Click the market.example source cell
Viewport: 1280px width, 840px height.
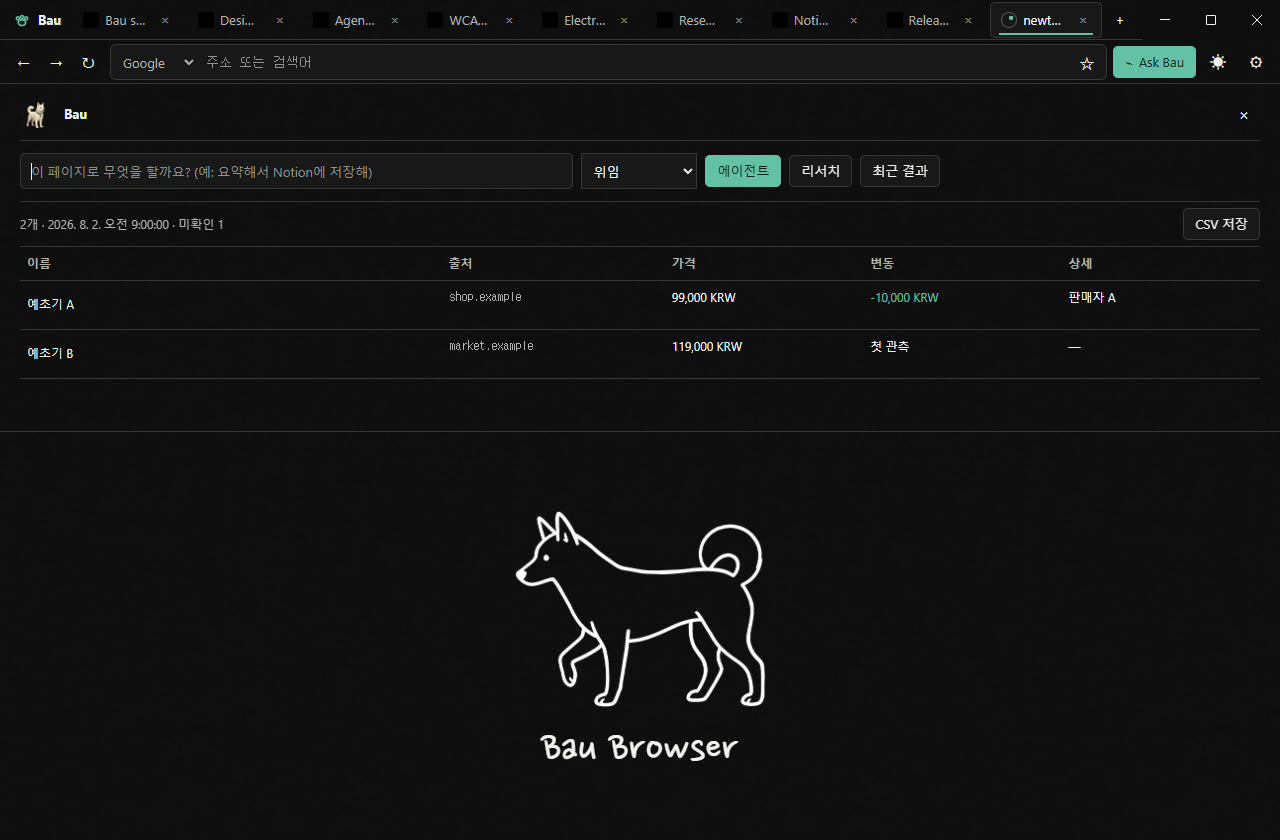point(491,346)
